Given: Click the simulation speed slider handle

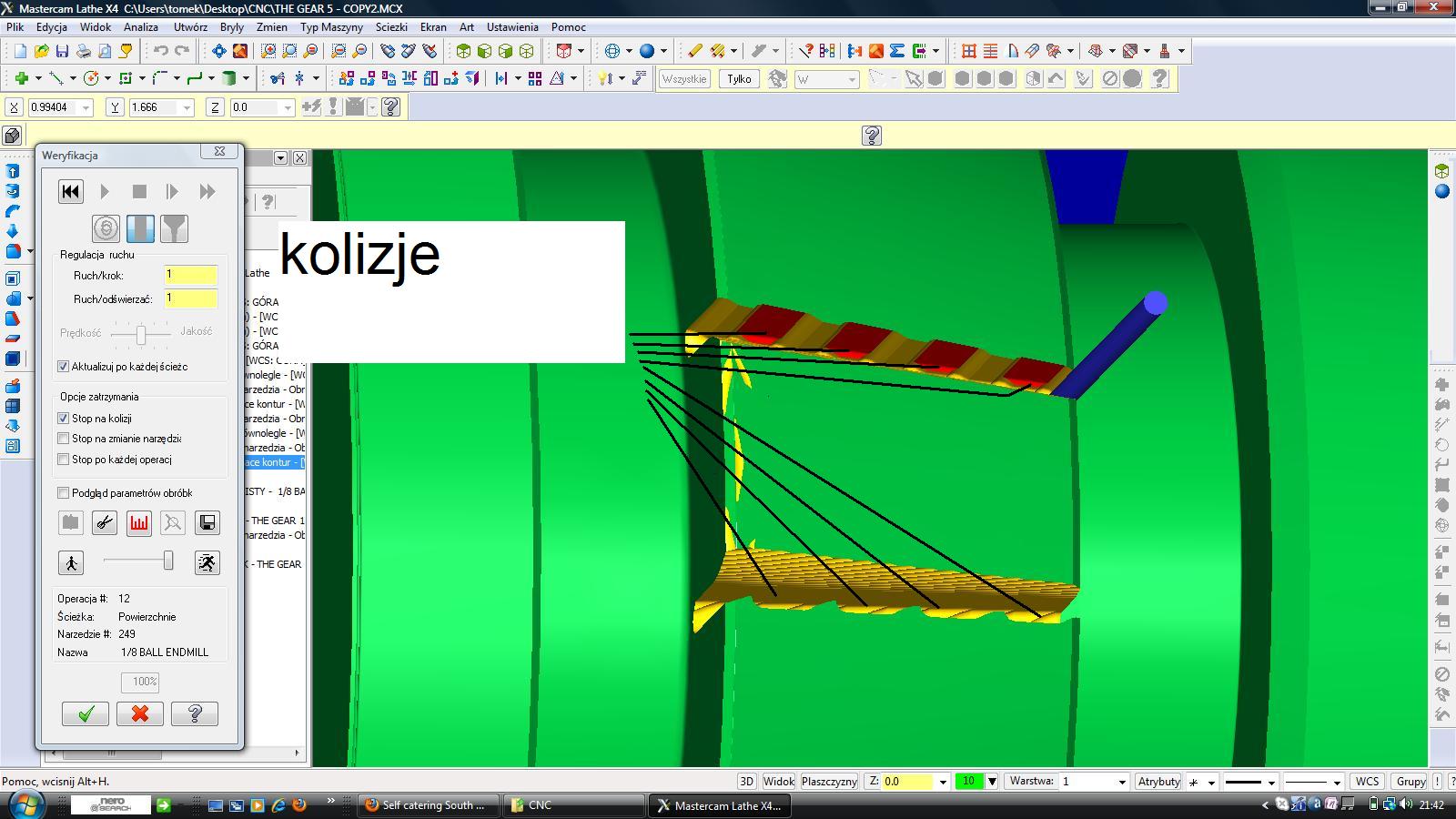Looking at the screenshot, I should [168, 561].
